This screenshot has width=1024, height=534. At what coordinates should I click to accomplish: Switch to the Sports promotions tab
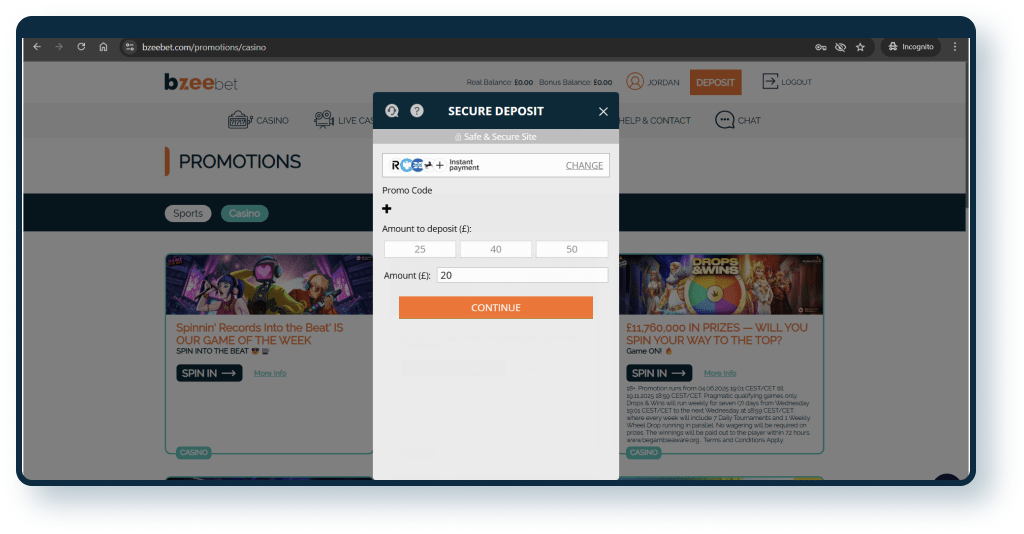188,213
